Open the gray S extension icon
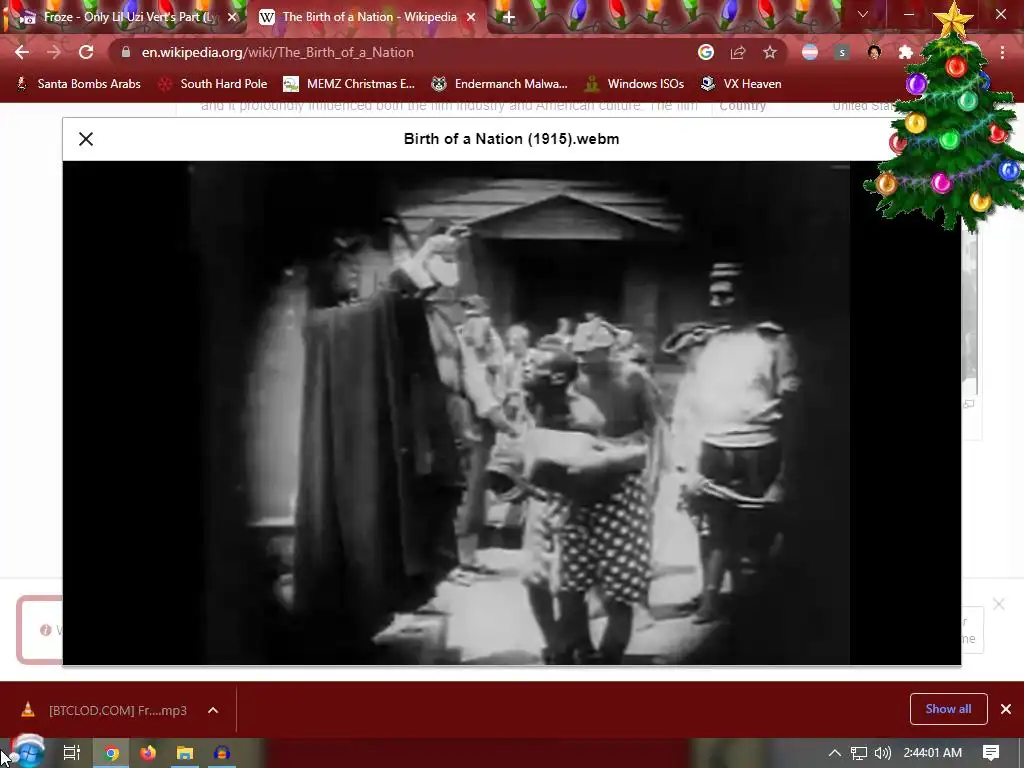The height and width of the screenshot is (768, 1024). coord(842,52)
